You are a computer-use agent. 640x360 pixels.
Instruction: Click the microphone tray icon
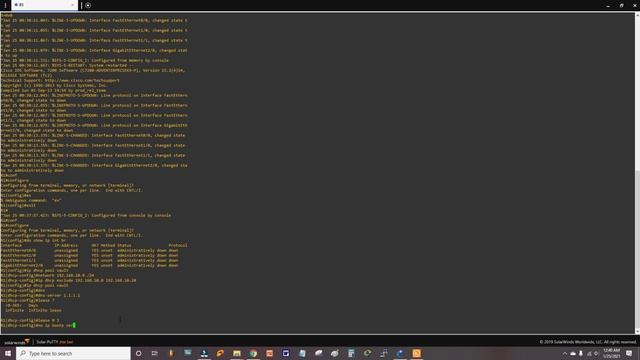tap(580, 353)
